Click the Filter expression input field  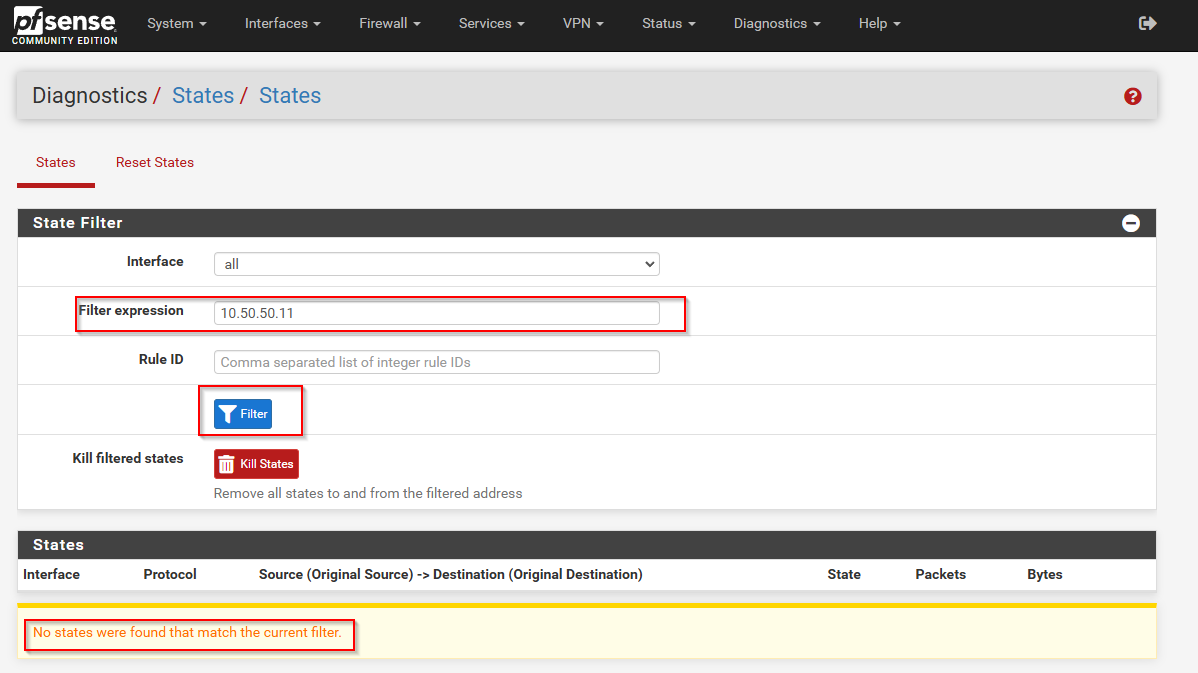point(436,313)
